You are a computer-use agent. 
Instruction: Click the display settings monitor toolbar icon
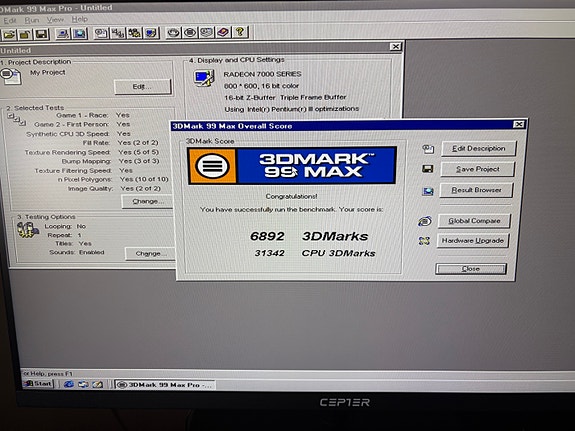[151, 33]
